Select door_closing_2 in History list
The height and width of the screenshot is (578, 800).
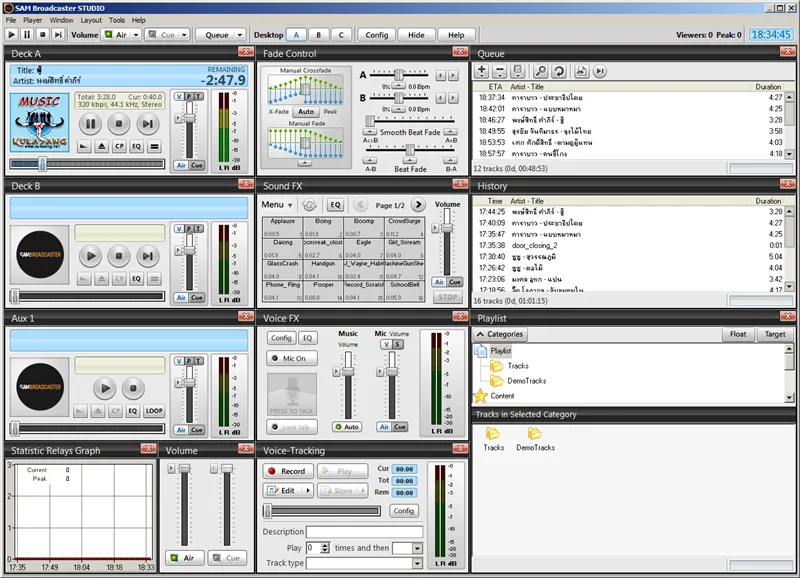pos(627,245)
